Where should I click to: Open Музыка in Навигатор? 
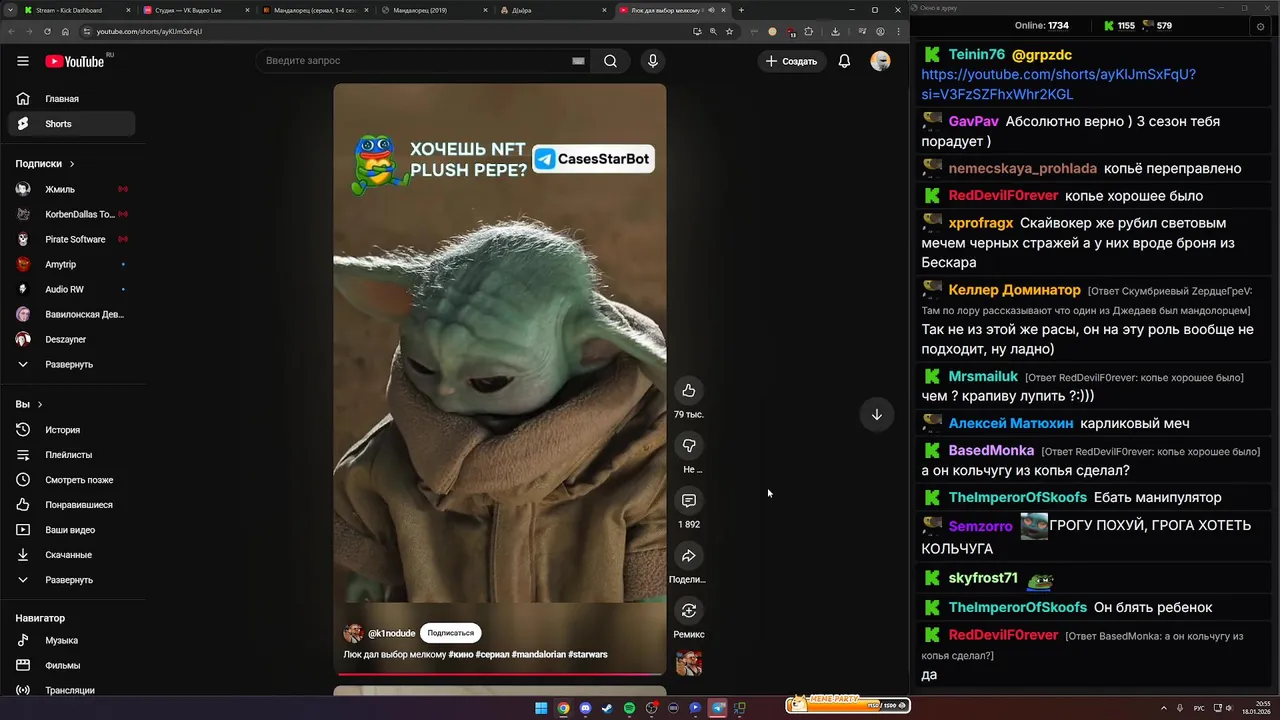[70, 640]
